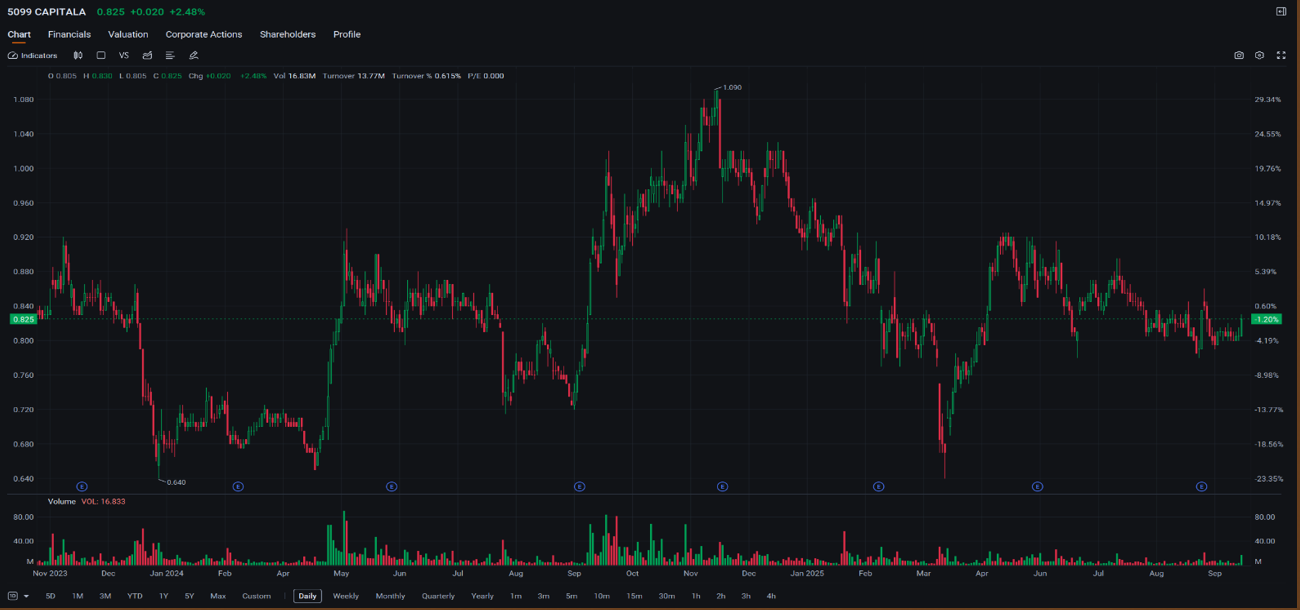Viewport: 1300px width, 610px height.
Task: Click the E event marker near Nov 2024
Action: tap(722, 487)
